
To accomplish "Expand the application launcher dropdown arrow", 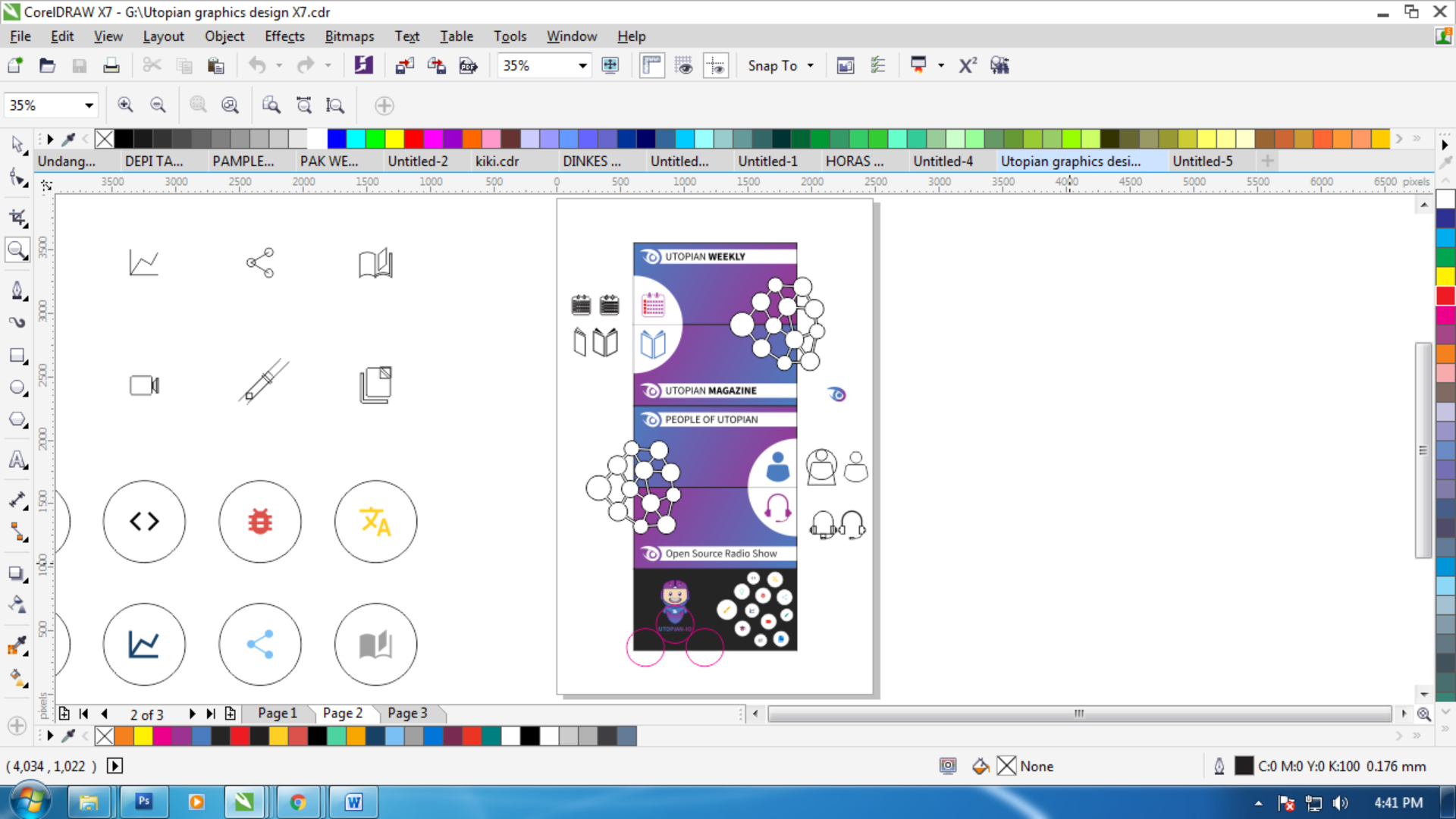I will (x=941, y=66).
